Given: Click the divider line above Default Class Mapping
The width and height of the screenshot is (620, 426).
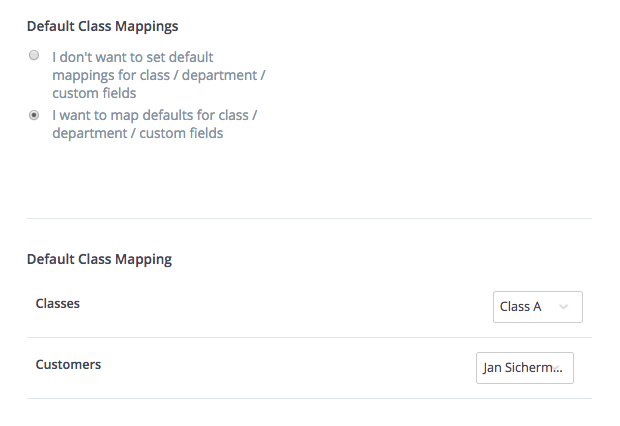Looking at the screenshot, I should (308, 218).
